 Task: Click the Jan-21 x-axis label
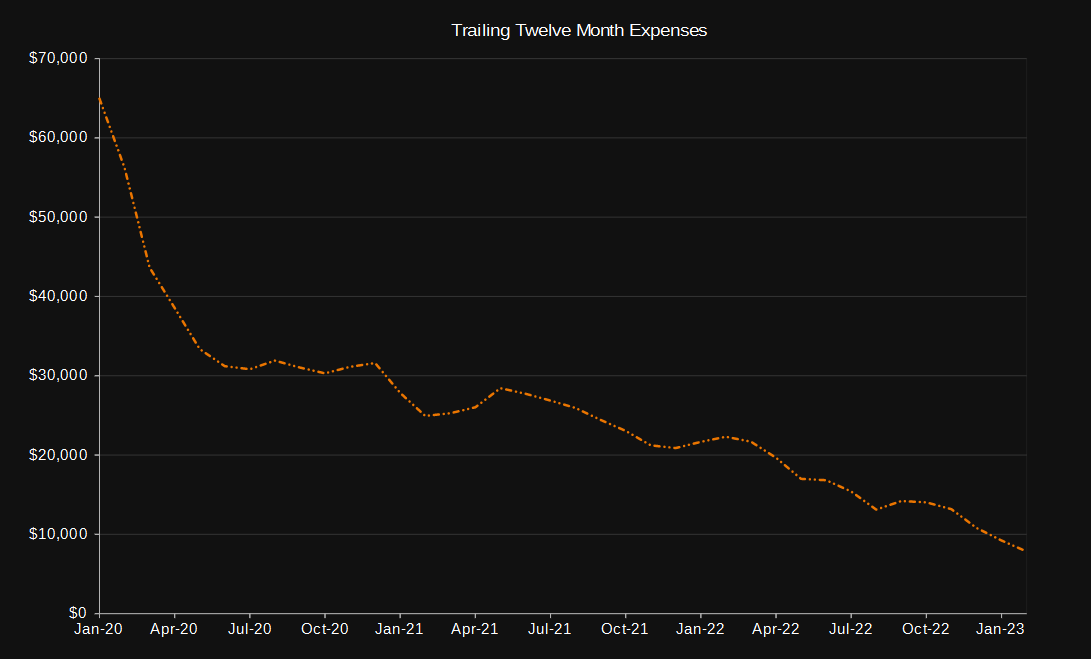click(x=399, y=629)
